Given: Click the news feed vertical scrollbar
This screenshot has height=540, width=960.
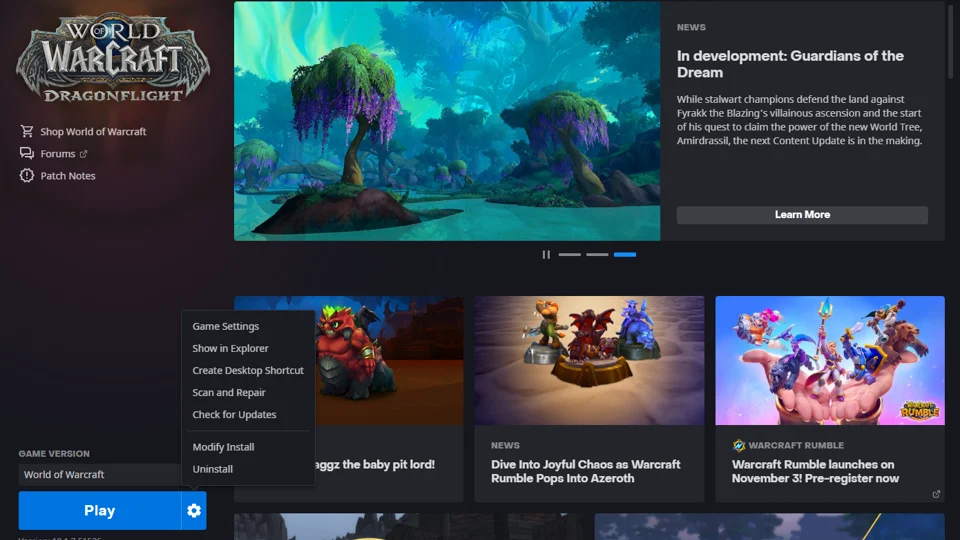Looking at the screenshot, I should pos(951,42).
